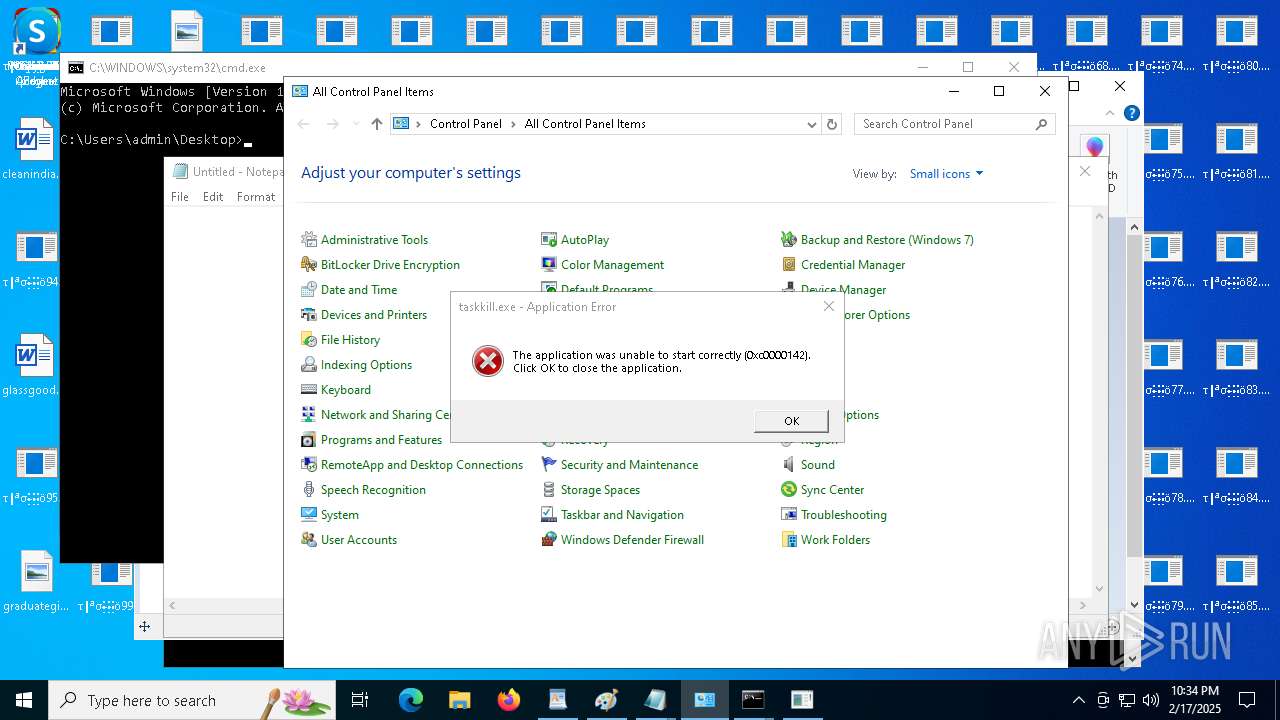Click the volume icon in the tray
This screenshot has height=720, width=1280.
click(1151, 700)
